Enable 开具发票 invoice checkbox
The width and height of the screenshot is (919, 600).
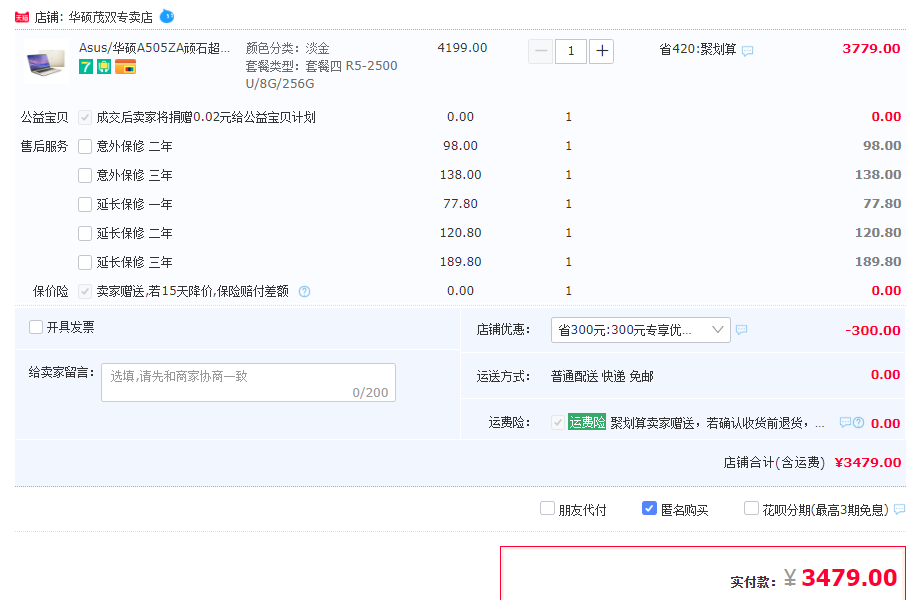pos(36,327)
